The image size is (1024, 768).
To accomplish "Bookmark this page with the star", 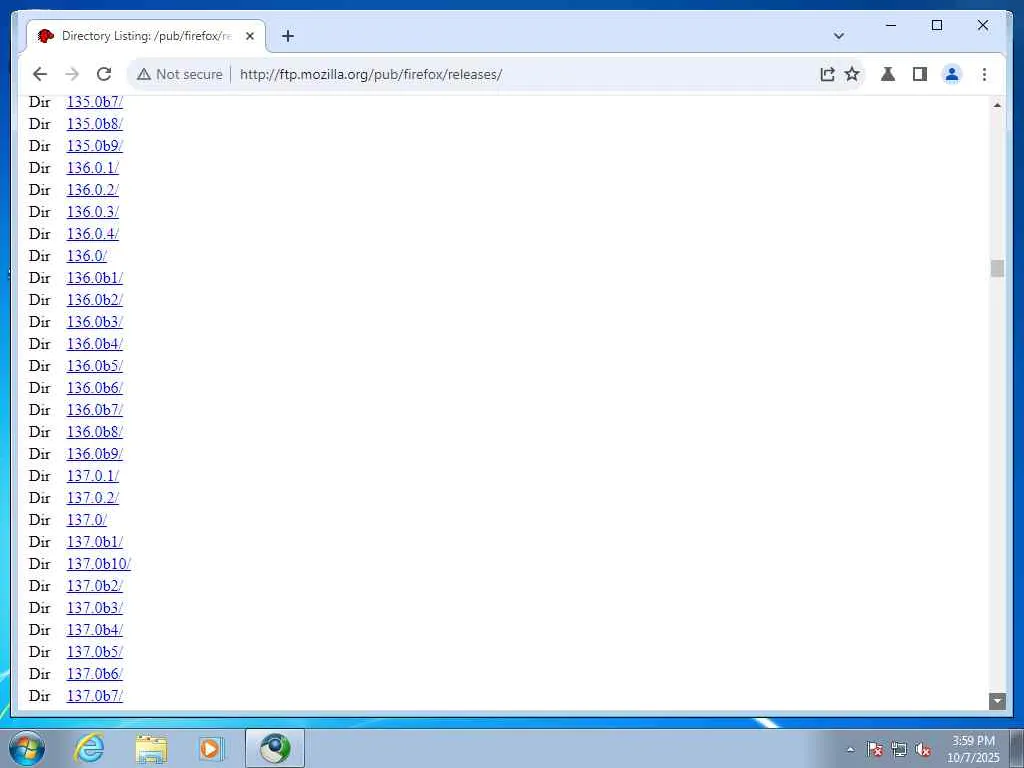I will click(x=852, y=74).
